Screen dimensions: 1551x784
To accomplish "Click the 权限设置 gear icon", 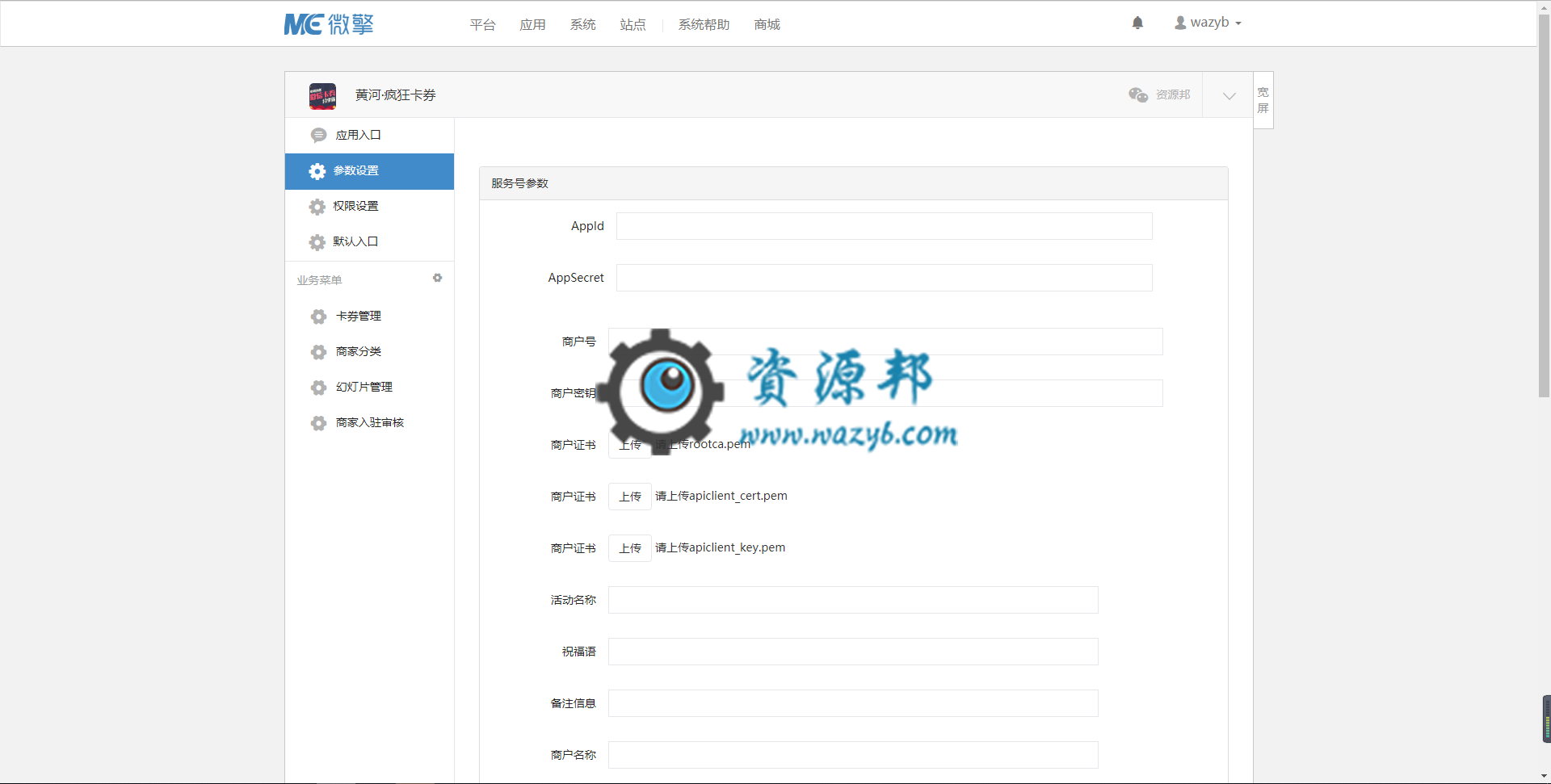I will tap(317, 207).
